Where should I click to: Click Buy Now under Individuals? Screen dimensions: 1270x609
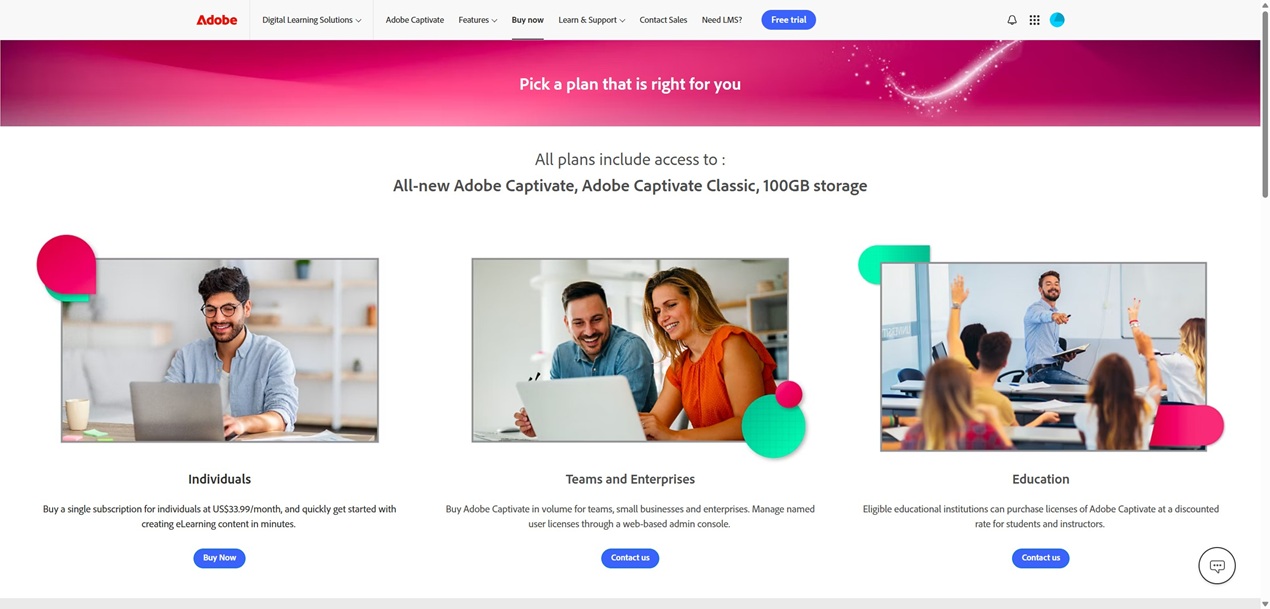[x=219, y=558]
